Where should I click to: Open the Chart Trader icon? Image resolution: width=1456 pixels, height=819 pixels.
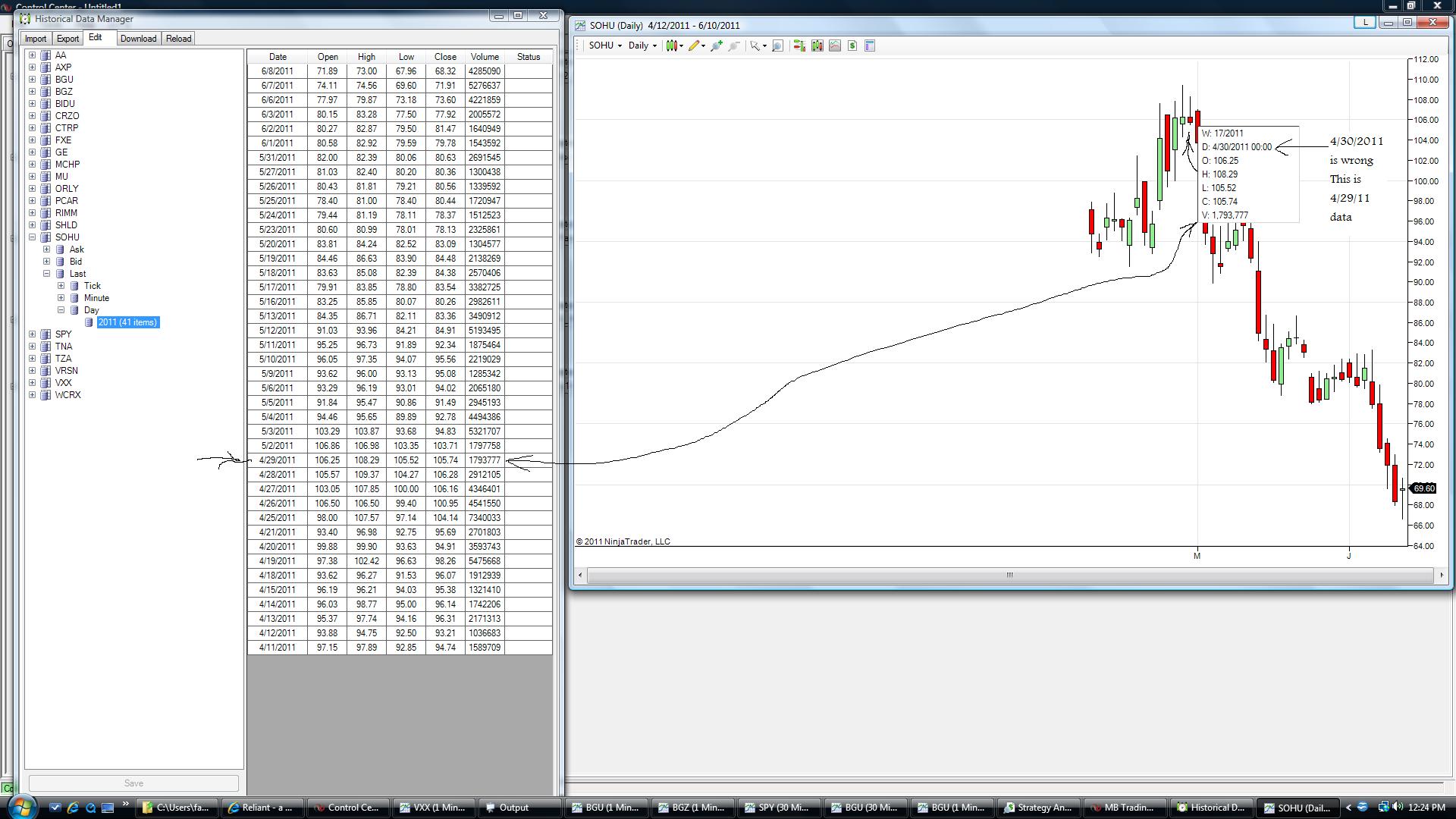point(799,45)
